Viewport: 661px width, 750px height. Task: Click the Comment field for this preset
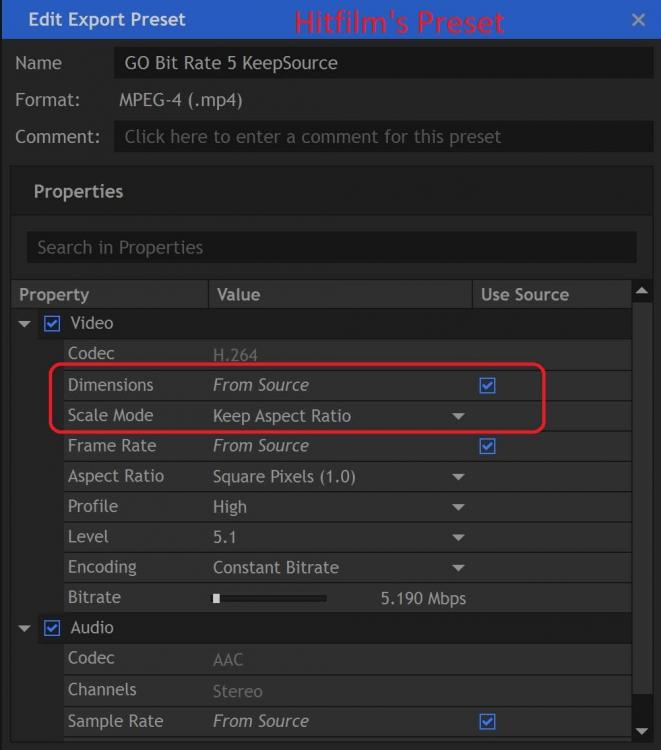coord(384,137)
